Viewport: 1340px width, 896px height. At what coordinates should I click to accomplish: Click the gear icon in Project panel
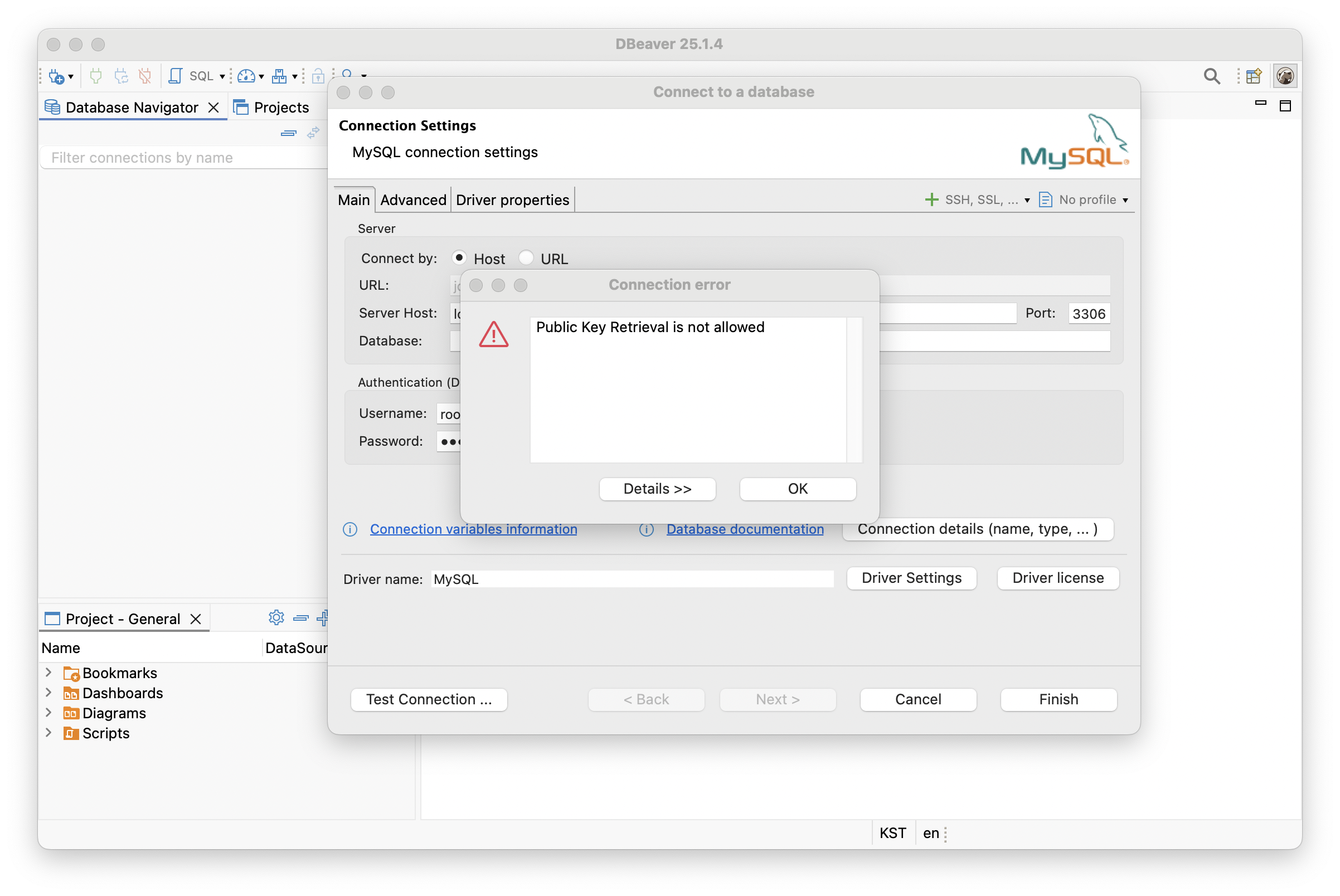pyautogui.click(x=276, y=618)
